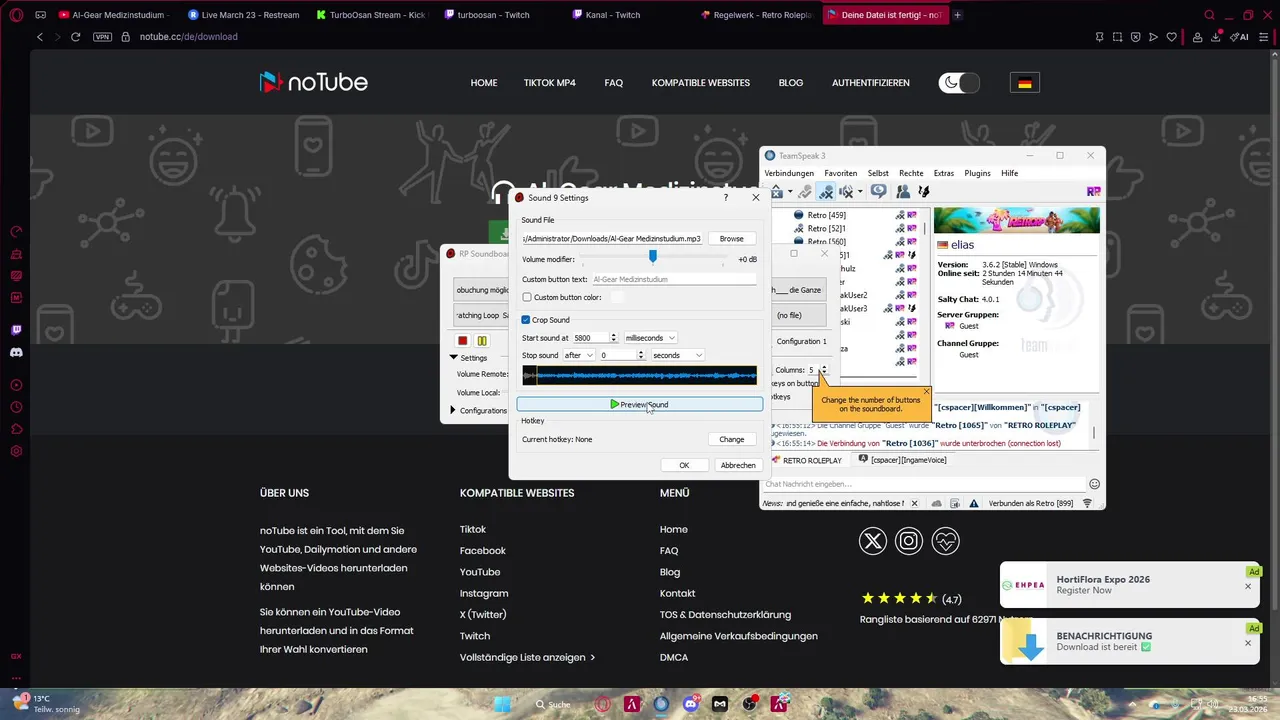The height and width of the screenshot is (720, 1280).
Task: Select the German flag language button
Action: point(1025,83)
